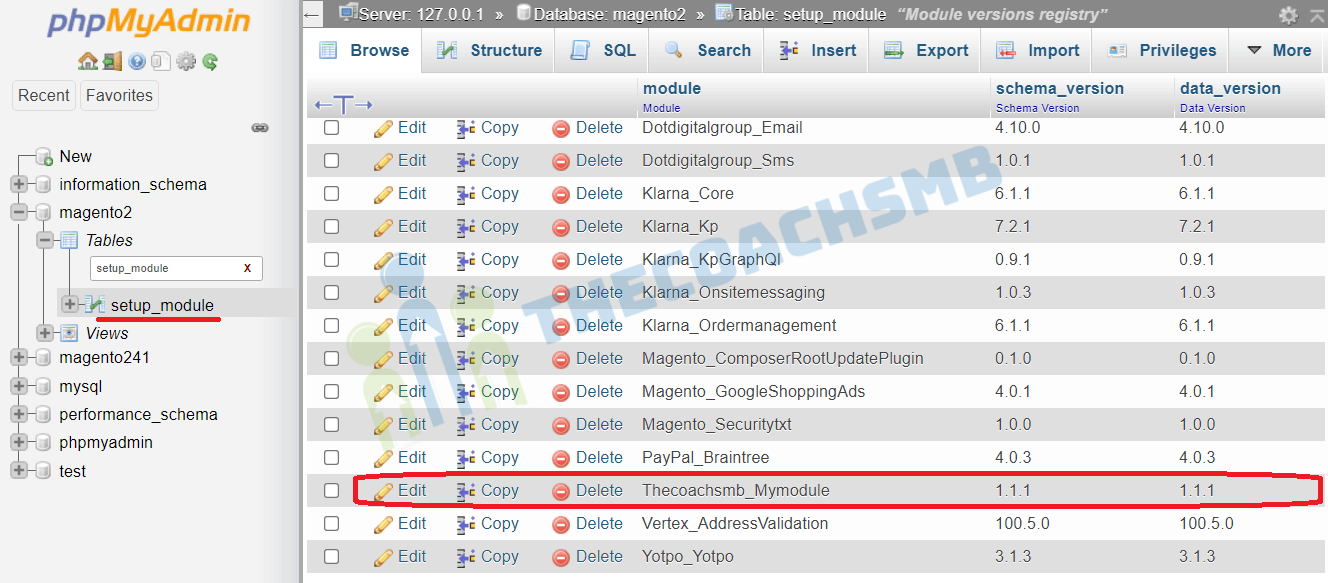This screenshot has height=583, width=1328.
Task: Check the Klarna_Onsitemessaging row checkbox
Action: click(x=332, y=293)
